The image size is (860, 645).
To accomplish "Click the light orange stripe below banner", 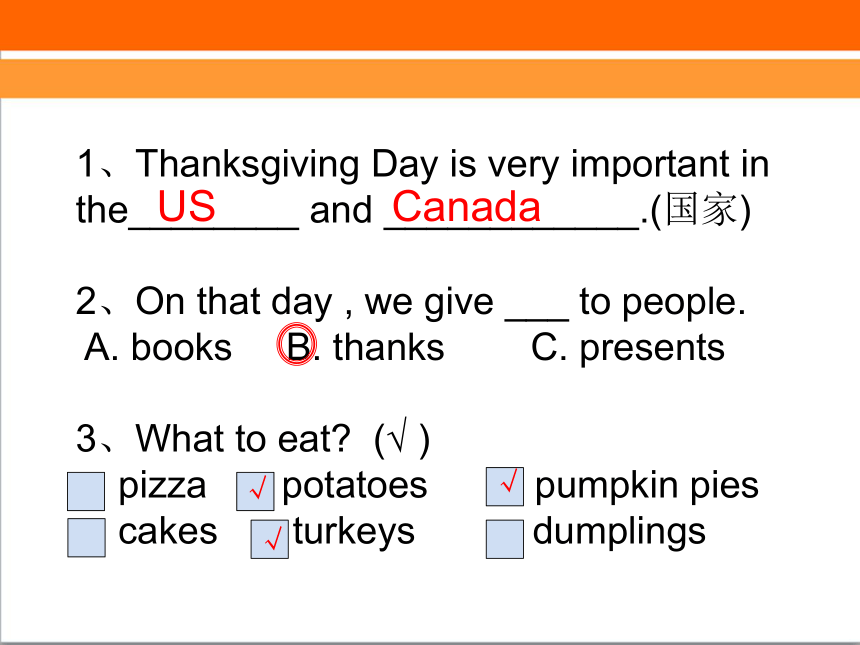I will [430, 78].
